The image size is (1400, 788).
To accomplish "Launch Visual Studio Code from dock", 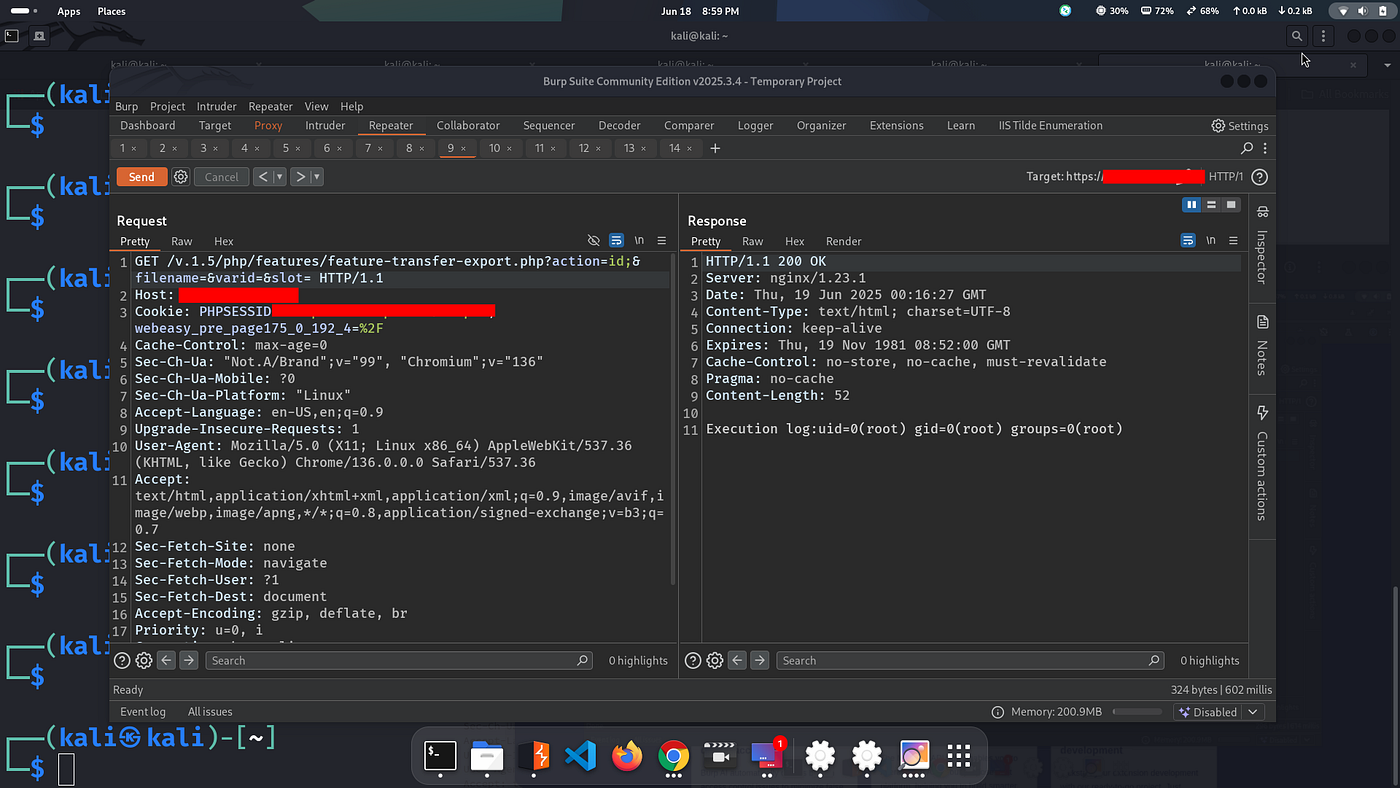I will (x=581, y=756).
